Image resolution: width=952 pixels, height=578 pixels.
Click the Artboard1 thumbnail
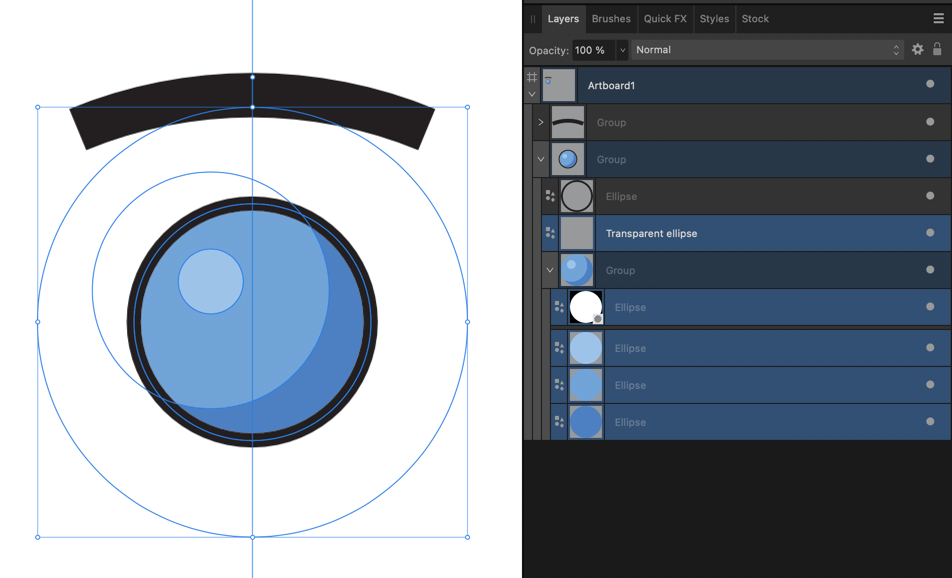coord(559,85)
